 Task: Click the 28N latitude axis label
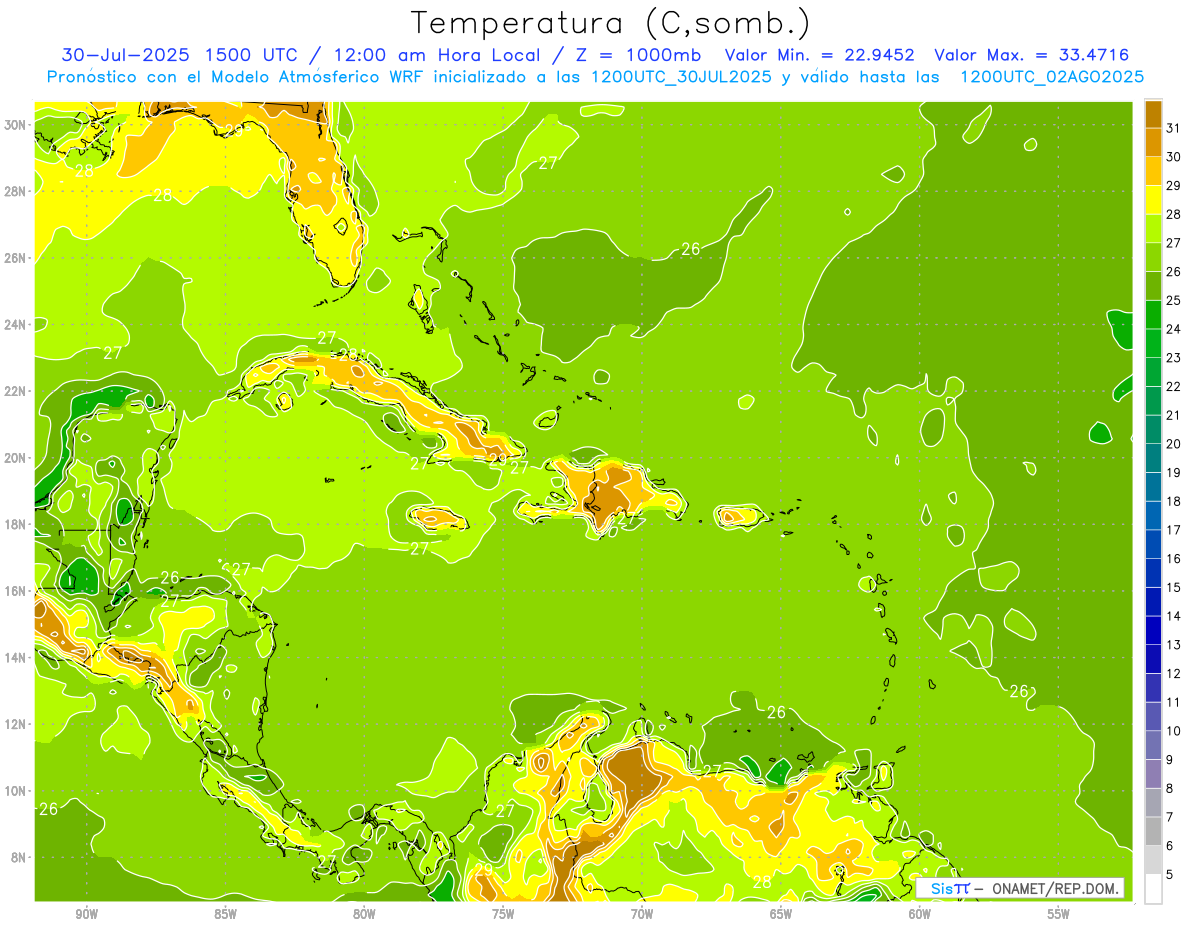16,191
